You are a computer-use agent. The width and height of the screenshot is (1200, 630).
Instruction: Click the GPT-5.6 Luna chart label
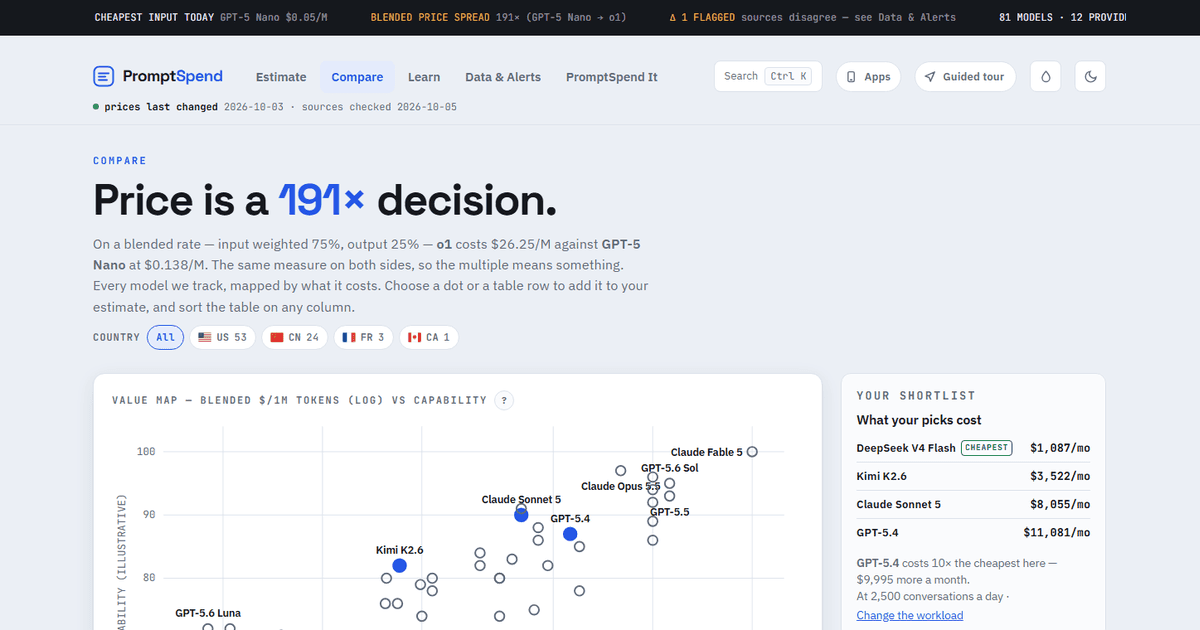208,613
